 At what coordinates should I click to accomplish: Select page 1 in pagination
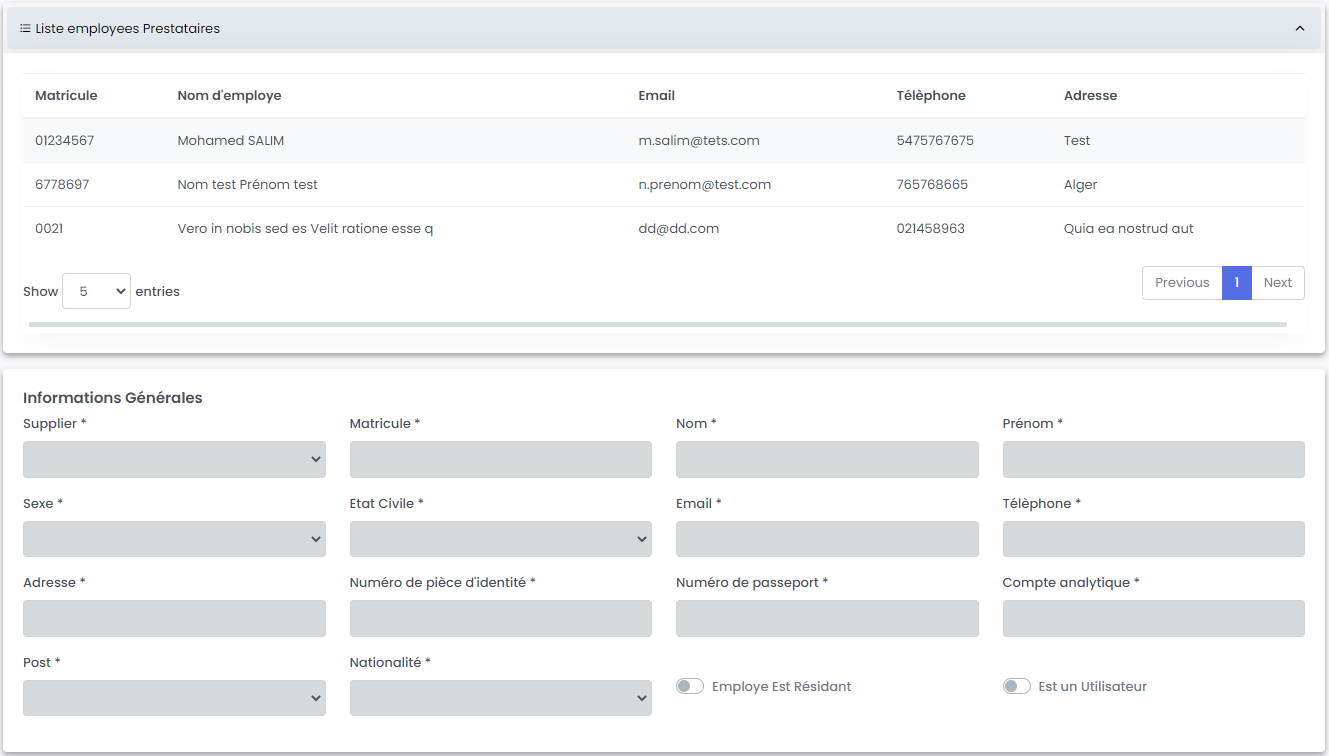tap(1236, 283)
